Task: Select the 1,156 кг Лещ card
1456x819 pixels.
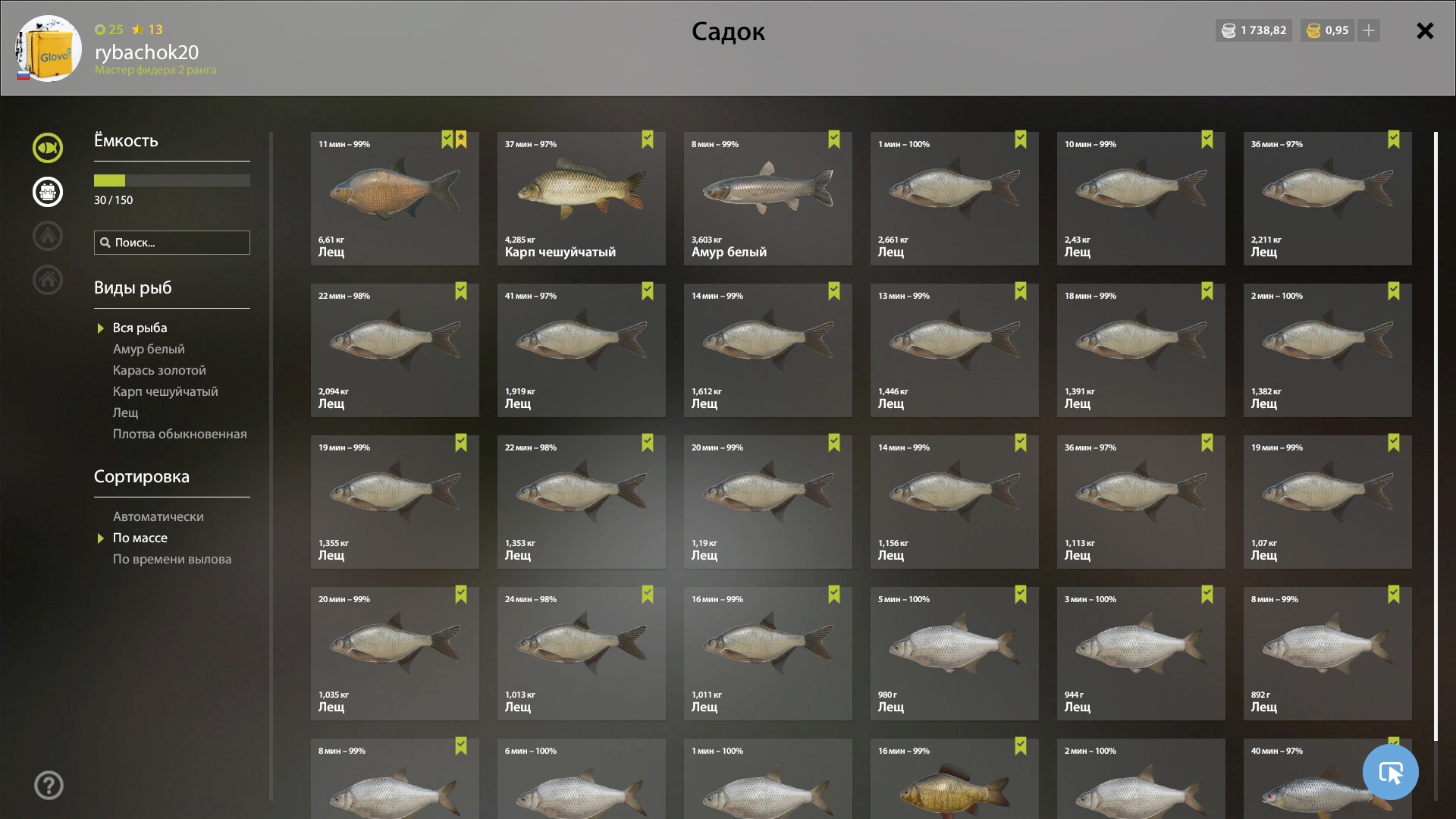Action: [955, 502]
